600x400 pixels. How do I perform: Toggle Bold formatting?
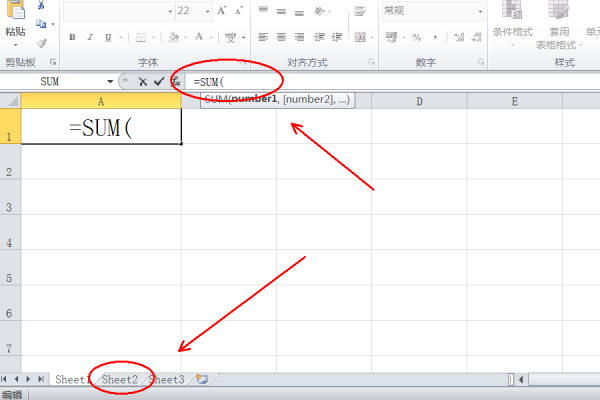tap(72, 37)
